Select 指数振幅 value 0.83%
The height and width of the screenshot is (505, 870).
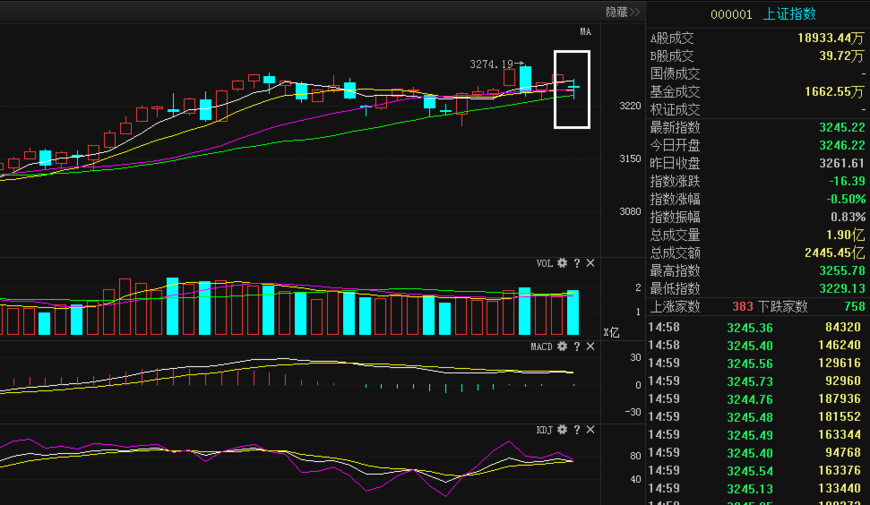[848, 216]
